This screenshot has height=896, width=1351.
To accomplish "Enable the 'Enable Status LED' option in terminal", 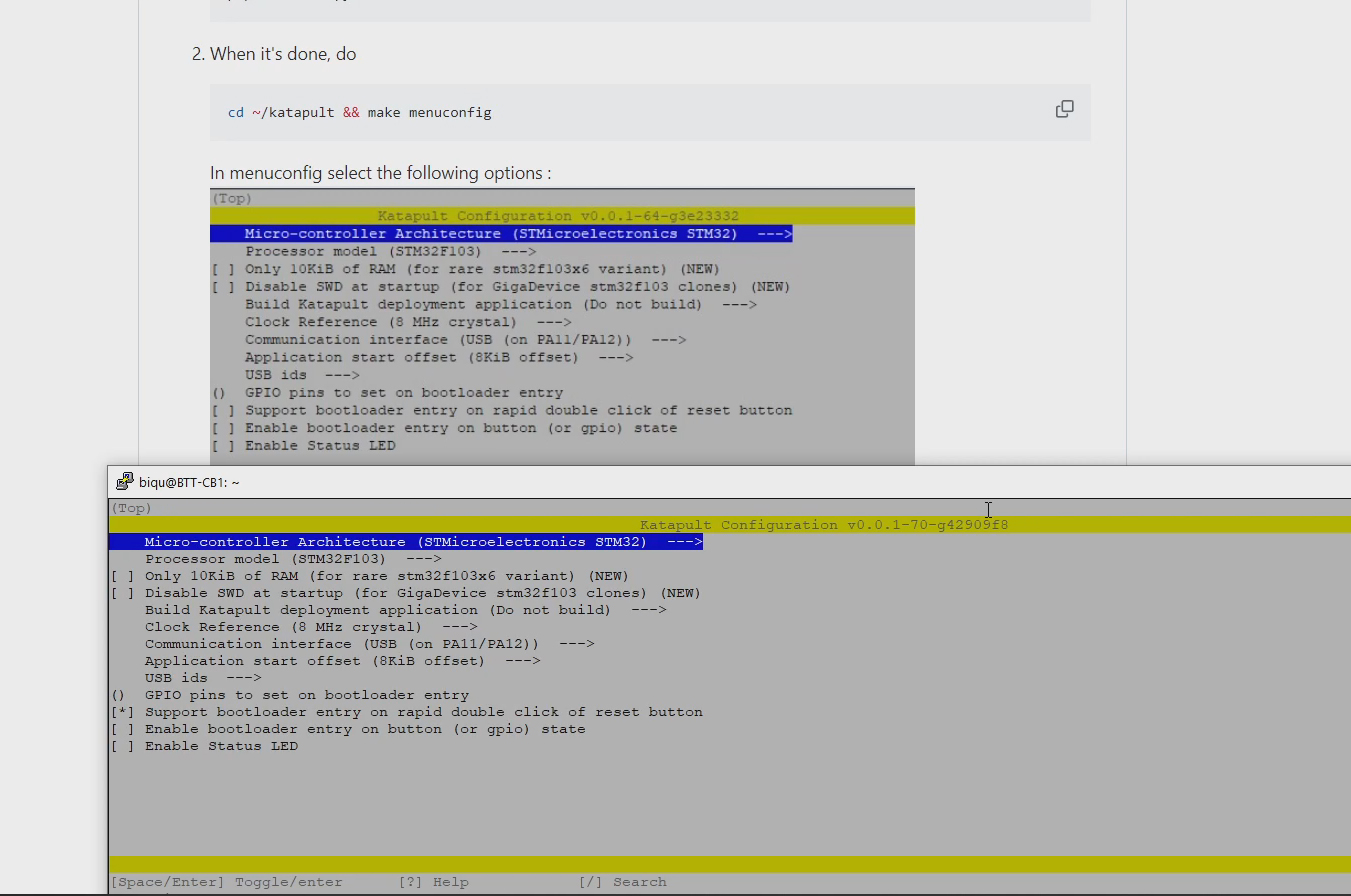I will 123,746.
